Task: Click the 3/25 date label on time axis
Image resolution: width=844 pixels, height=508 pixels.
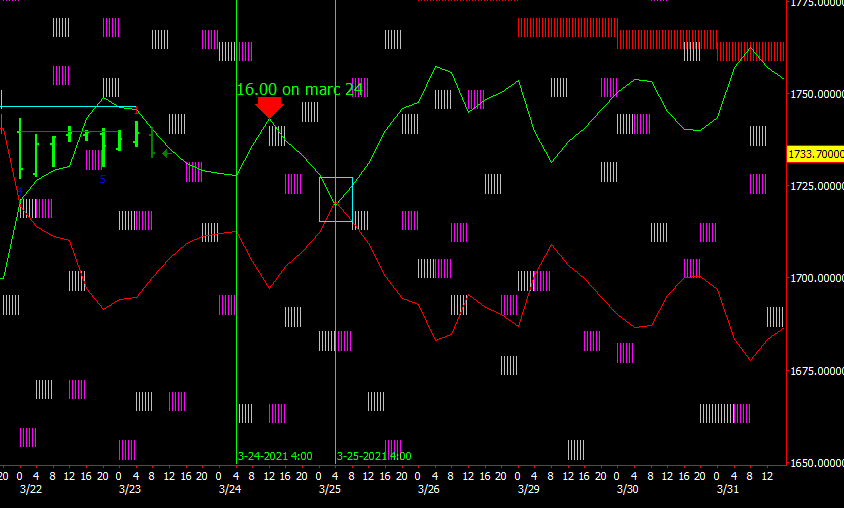Action: (329, 489)
